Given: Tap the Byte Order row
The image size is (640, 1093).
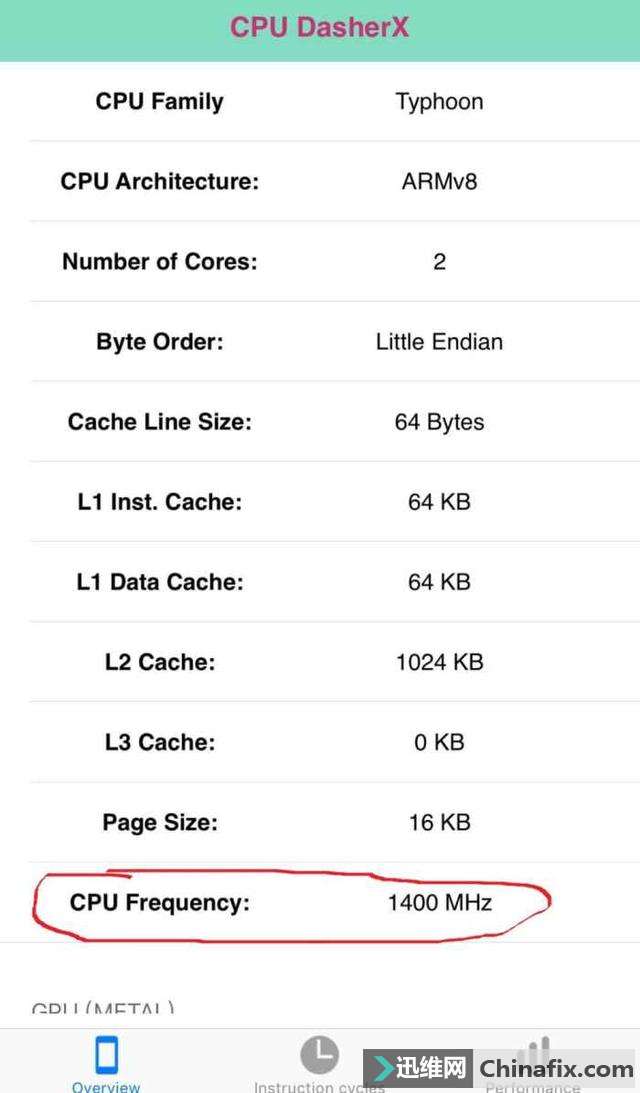Looking at the screenshot, I should coord(320,342).
